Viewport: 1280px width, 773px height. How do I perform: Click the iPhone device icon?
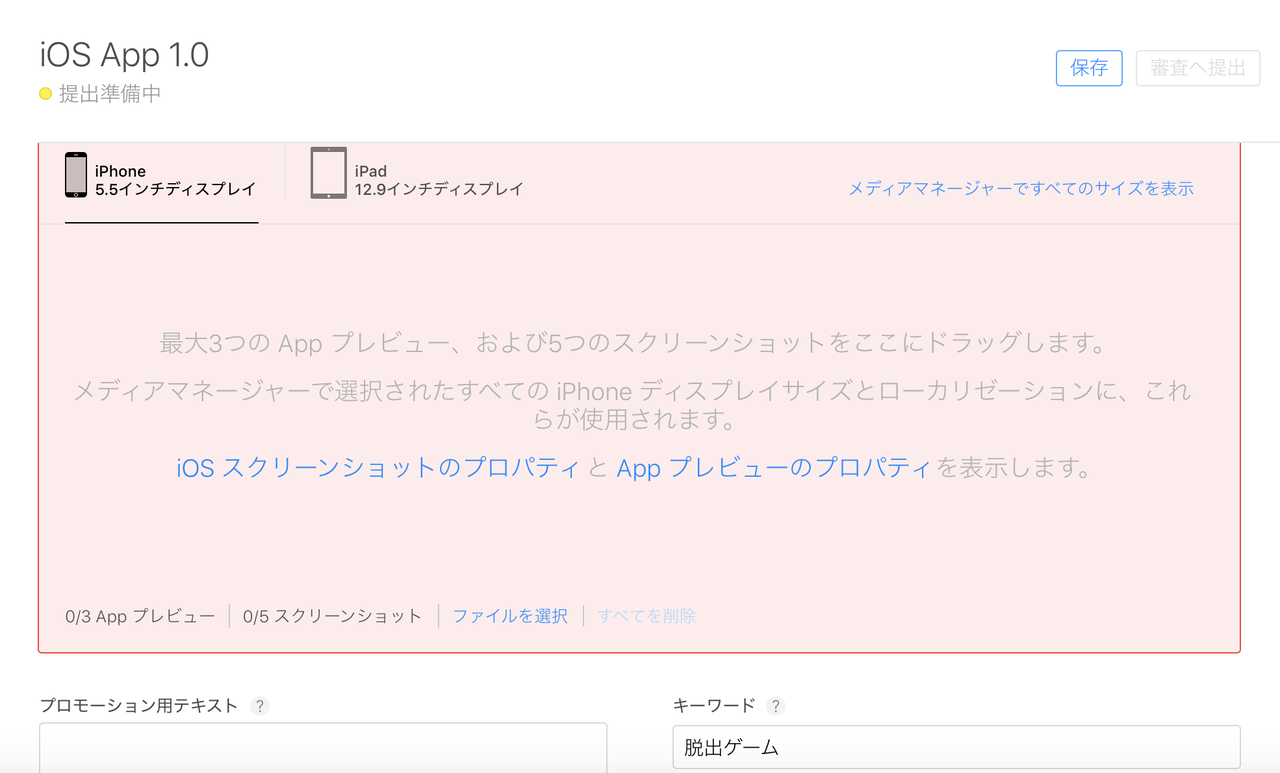(x=76, y=175)
